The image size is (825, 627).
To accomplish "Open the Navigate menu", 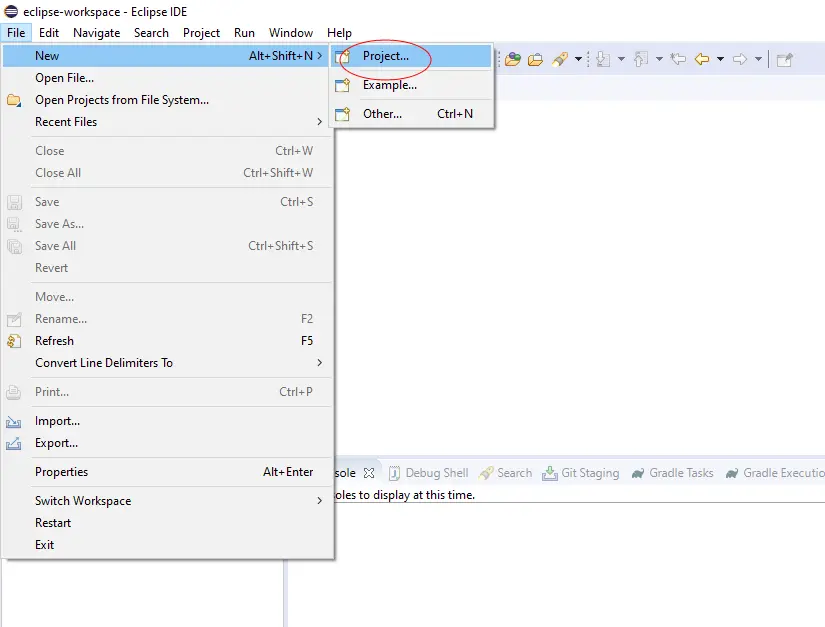I will click(x=96, y=33).
